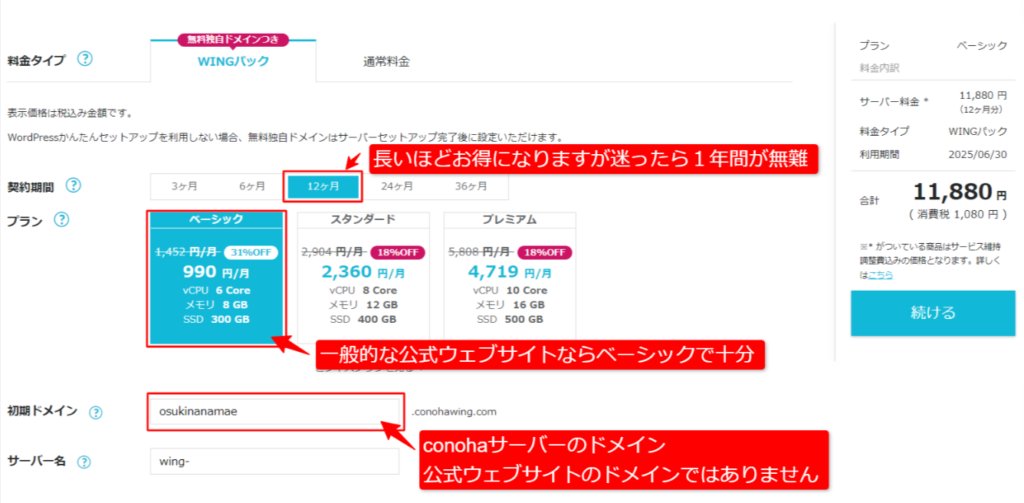Click the struck-through 2,904 円/月 price
This screenshot has height=503, width=1024.
pyautogui.click(x=334, y=252)
